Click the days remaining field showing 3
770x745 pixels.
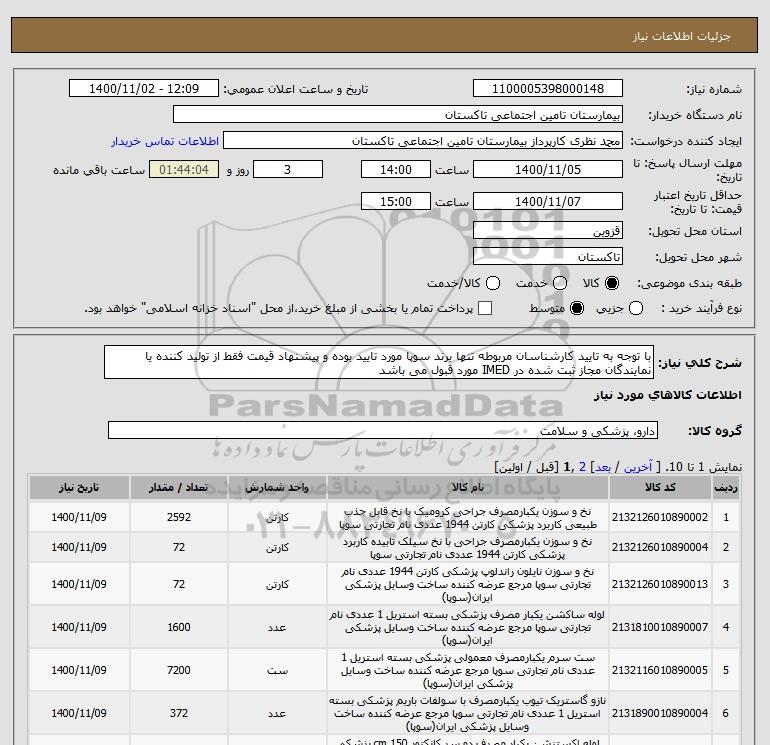pyautogui.click(x=288, y=169)
